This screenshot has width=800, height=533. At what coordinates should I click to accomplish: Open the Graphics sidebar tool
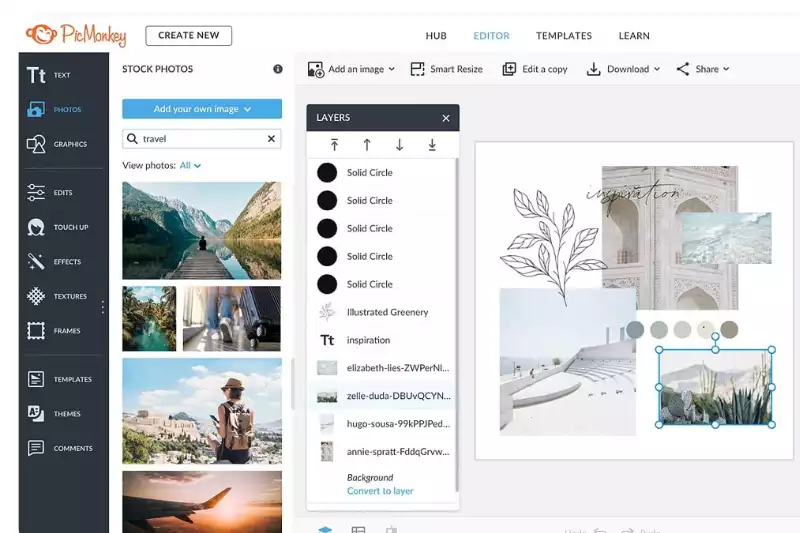(57, 144)
